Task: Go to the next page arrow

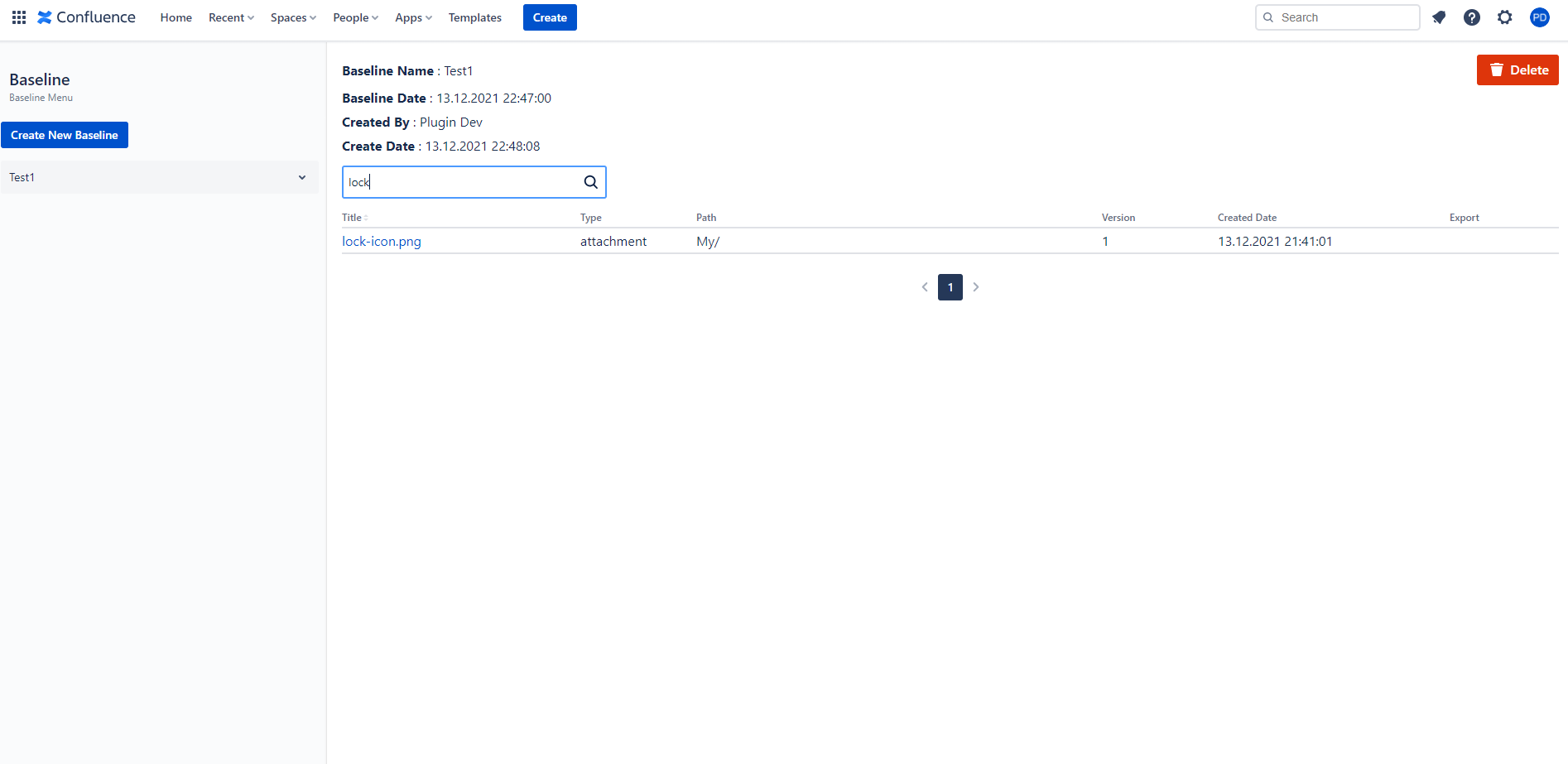Action: [x=976, y=287]
